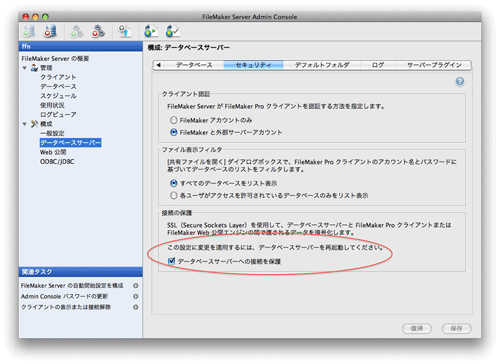Click arrow icon beside Admin Console パスワードの更新
Screen dimensions: 500x364
(136, 296)
